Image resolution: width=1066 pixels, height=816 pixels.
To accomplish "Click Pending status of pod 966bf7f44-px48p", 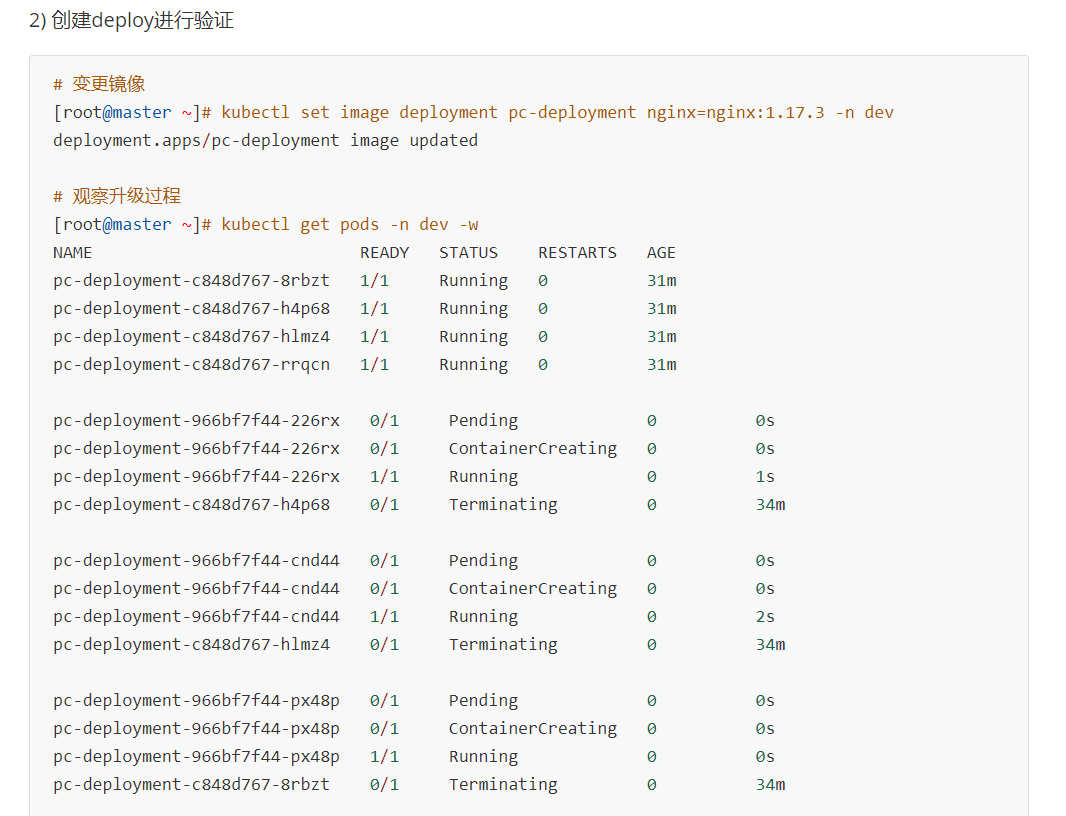I will 483,701.
